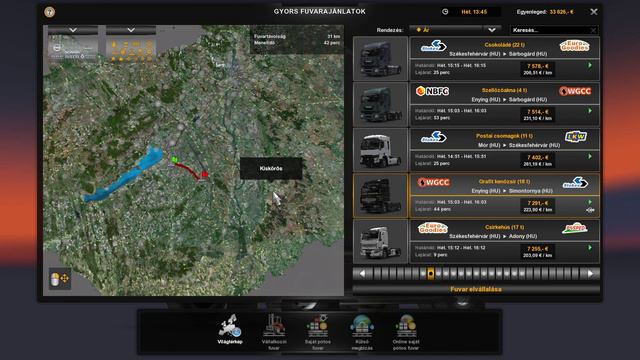The width and height of the screenshot is (640, 360).
Task: Click Egyenleged balance 33 626,- €
Action: [545, 12]
